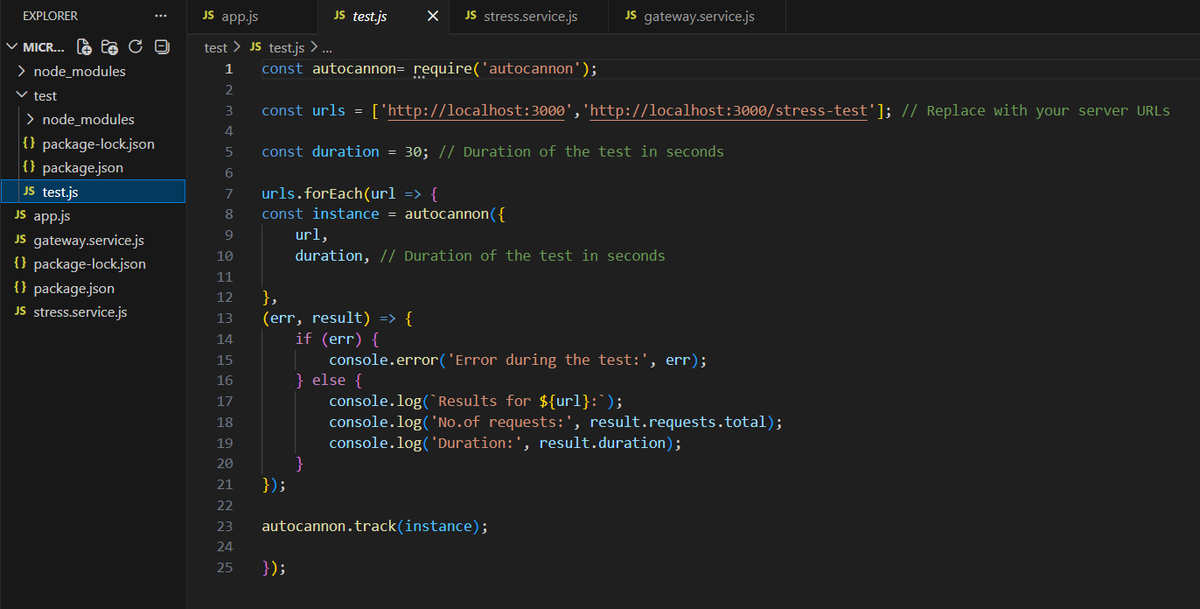Click JS icon on app.js tab
1200x609 pixels.
click(x=208, y=16)
